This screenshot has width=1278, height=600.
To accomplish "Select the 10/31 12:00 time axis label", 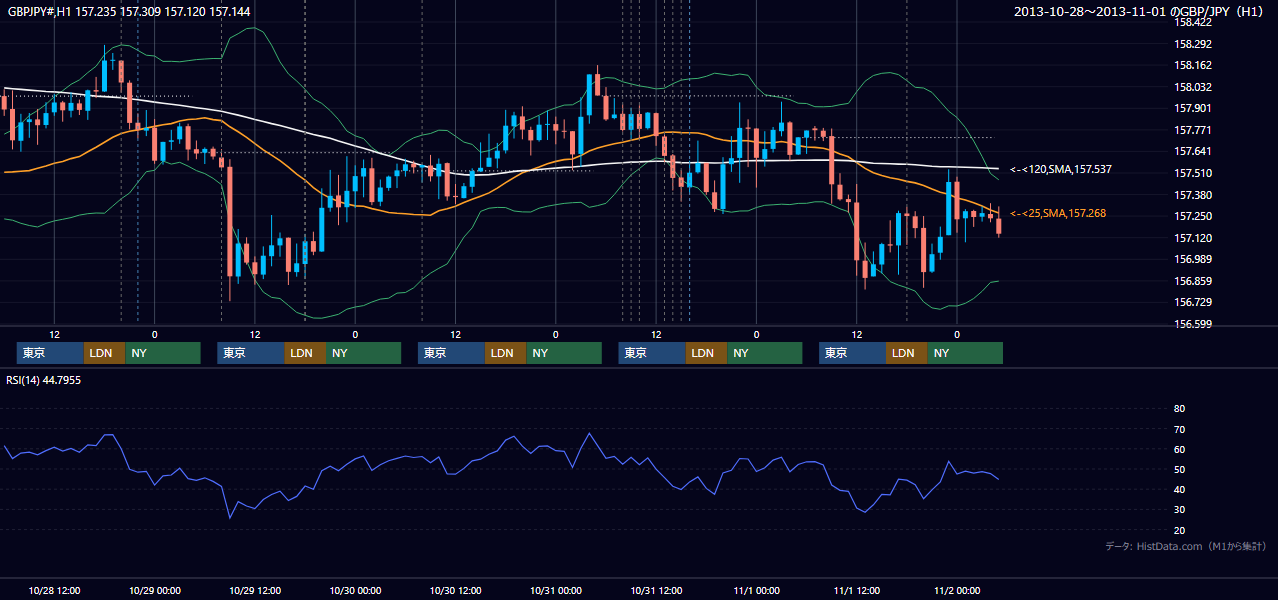I will coord(656,590).
